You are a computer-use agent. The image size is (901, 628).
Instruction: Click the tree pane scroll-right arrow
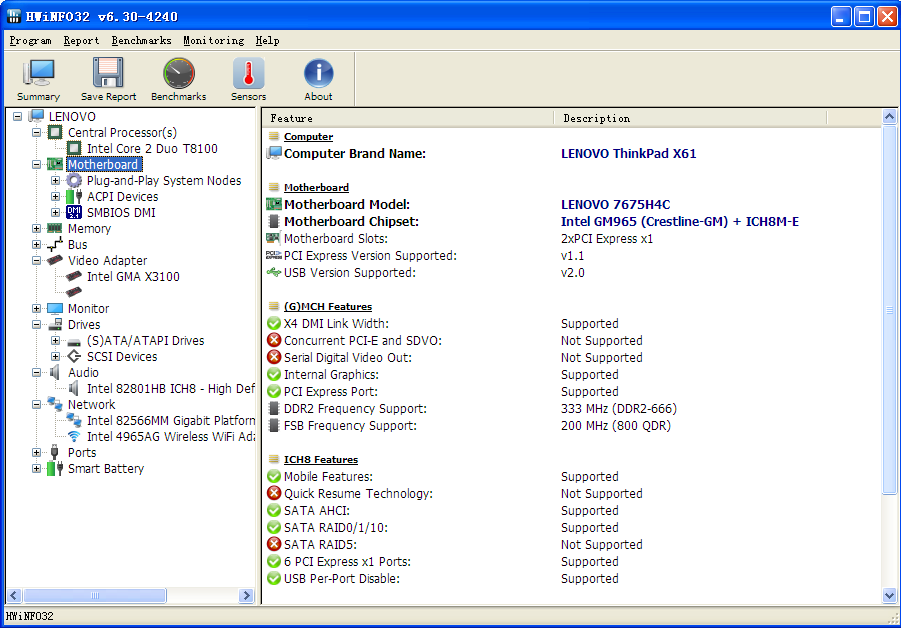[x=247, y=595]
